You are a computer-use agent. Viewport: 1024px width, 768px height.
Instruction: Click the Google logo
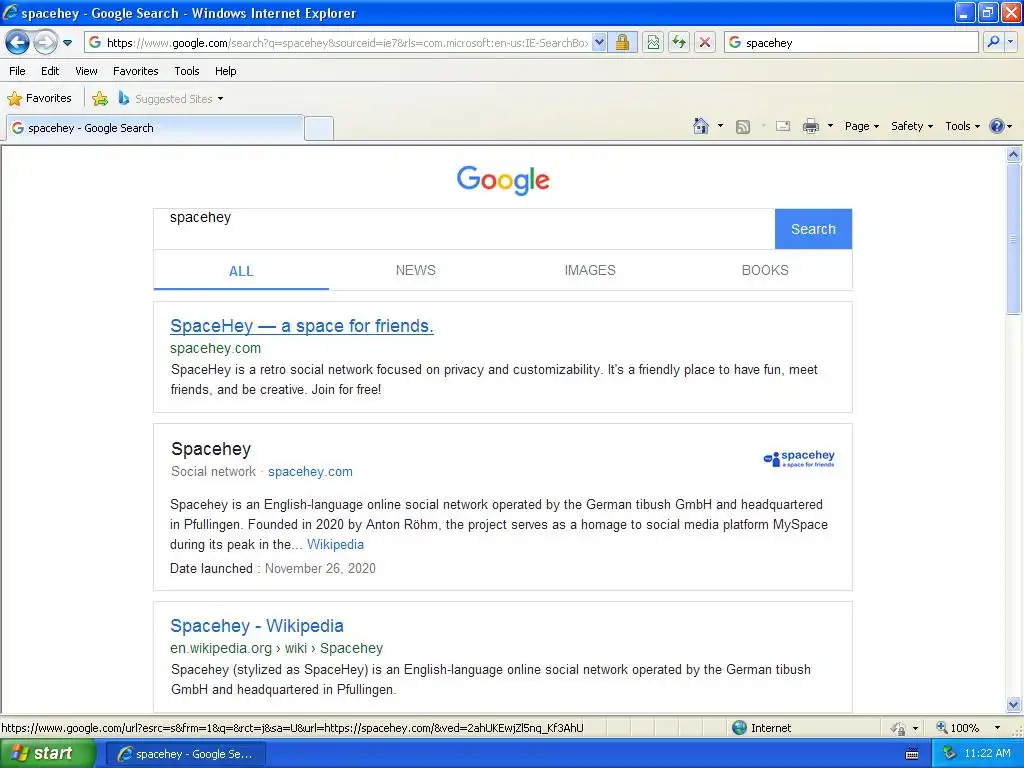pos(503,180)
